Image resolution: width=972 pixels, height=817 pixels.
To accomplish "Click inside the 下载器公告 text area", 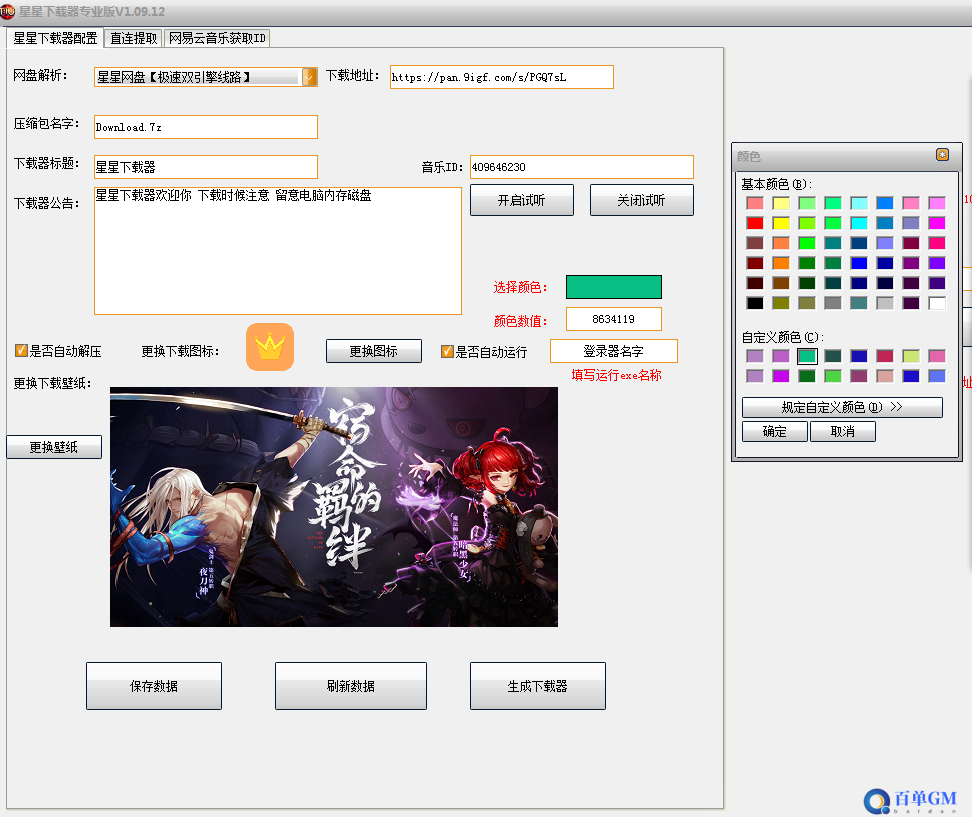I will 278,250.
